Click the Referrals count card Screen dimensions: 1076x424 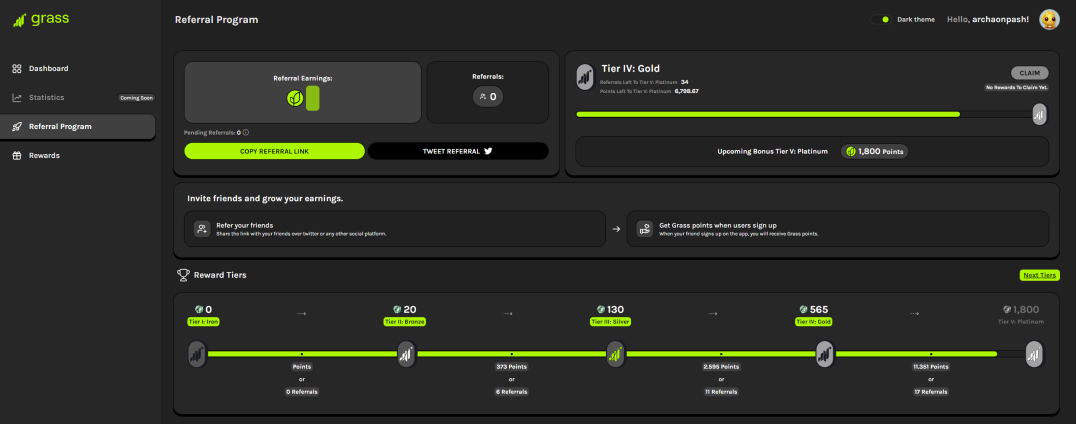point(488,93)
